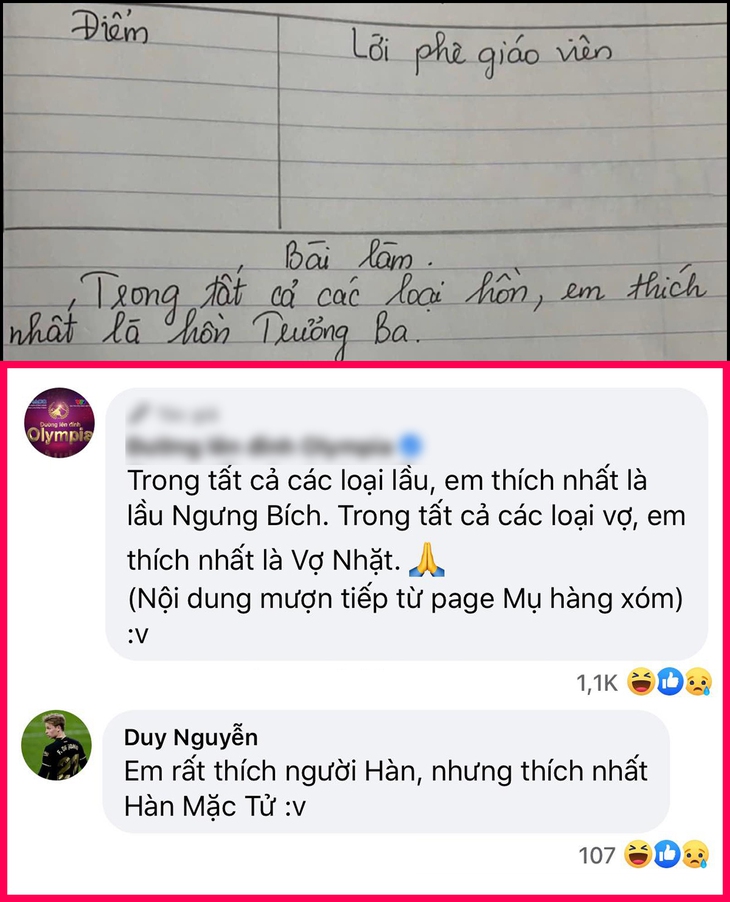Click the like reaction on Duy Nguyễn's comment
The height and width of the screenshot is (902, 730).
pyautogui.click(x=667, y=854)
